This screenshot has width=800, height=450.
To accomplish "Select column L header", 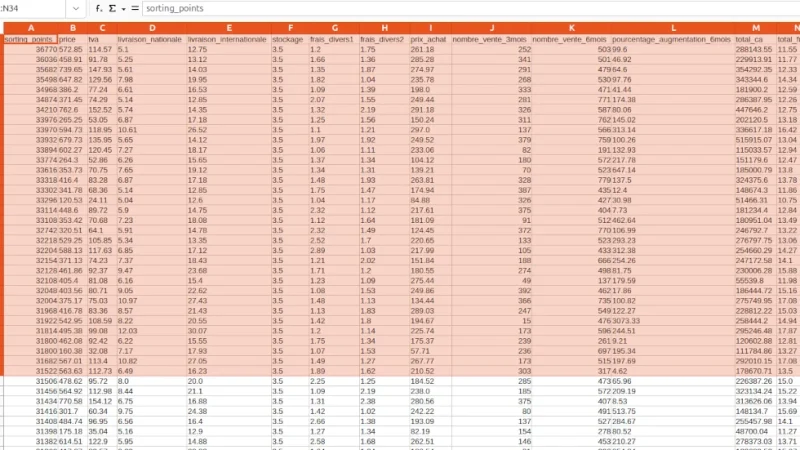I will tap(673, 28).
